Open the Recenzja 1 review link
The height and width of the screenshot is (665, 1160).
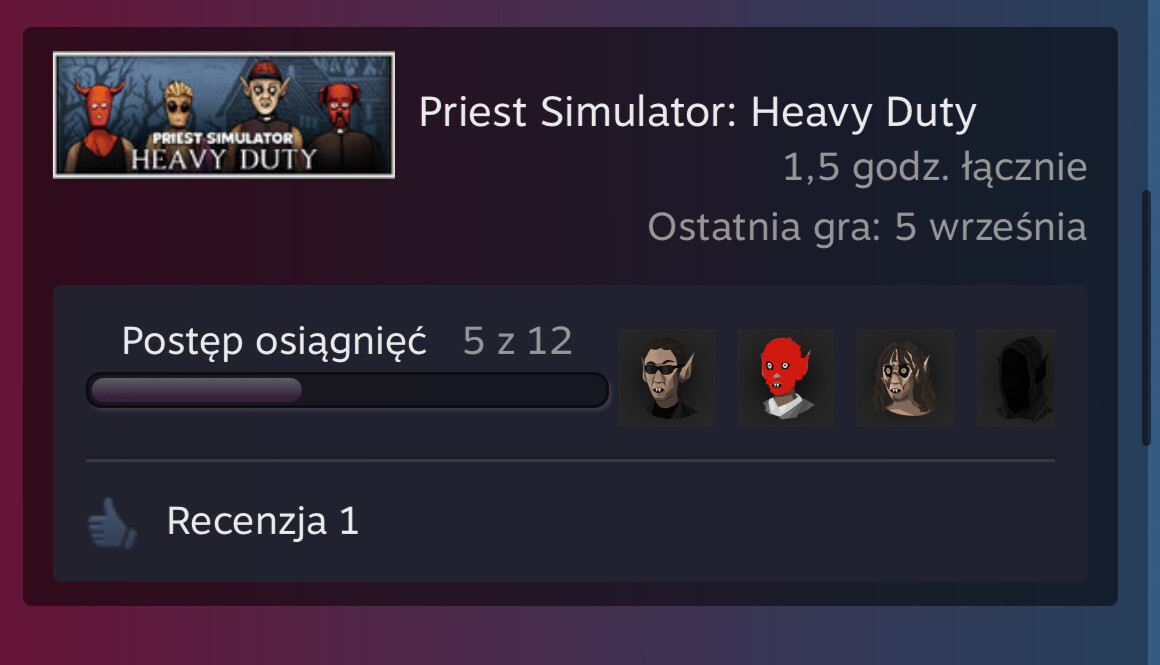[x=263, y=521]
